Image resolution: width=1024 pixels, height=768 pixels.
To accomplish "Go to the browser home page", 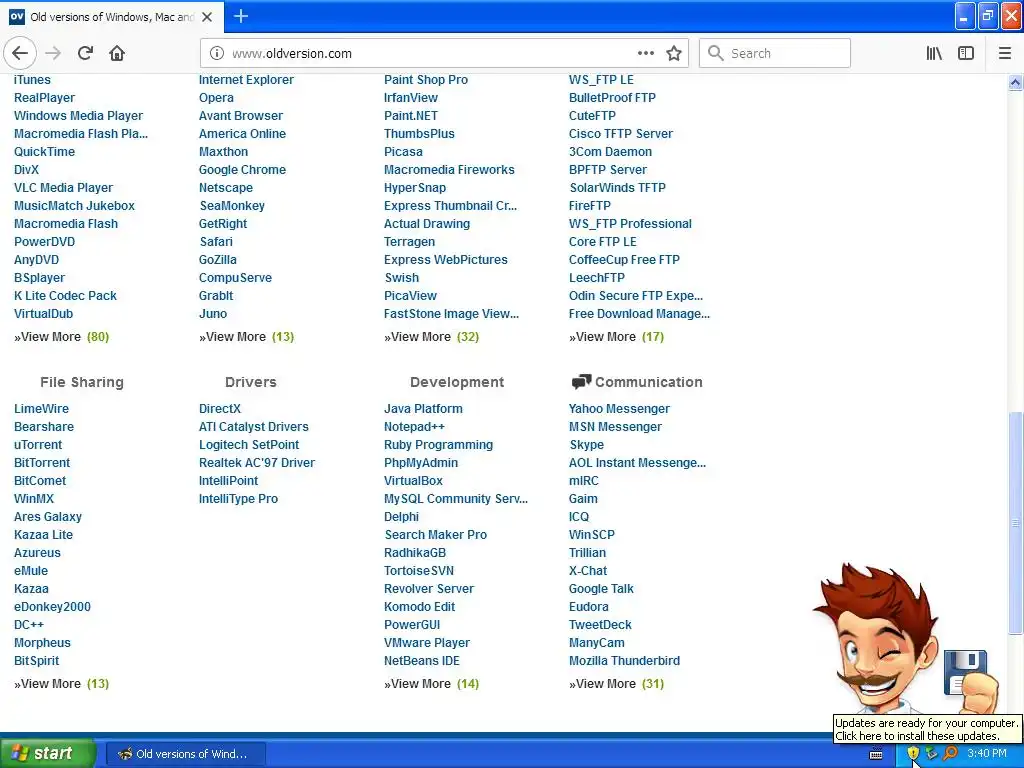I will (117, 53).
